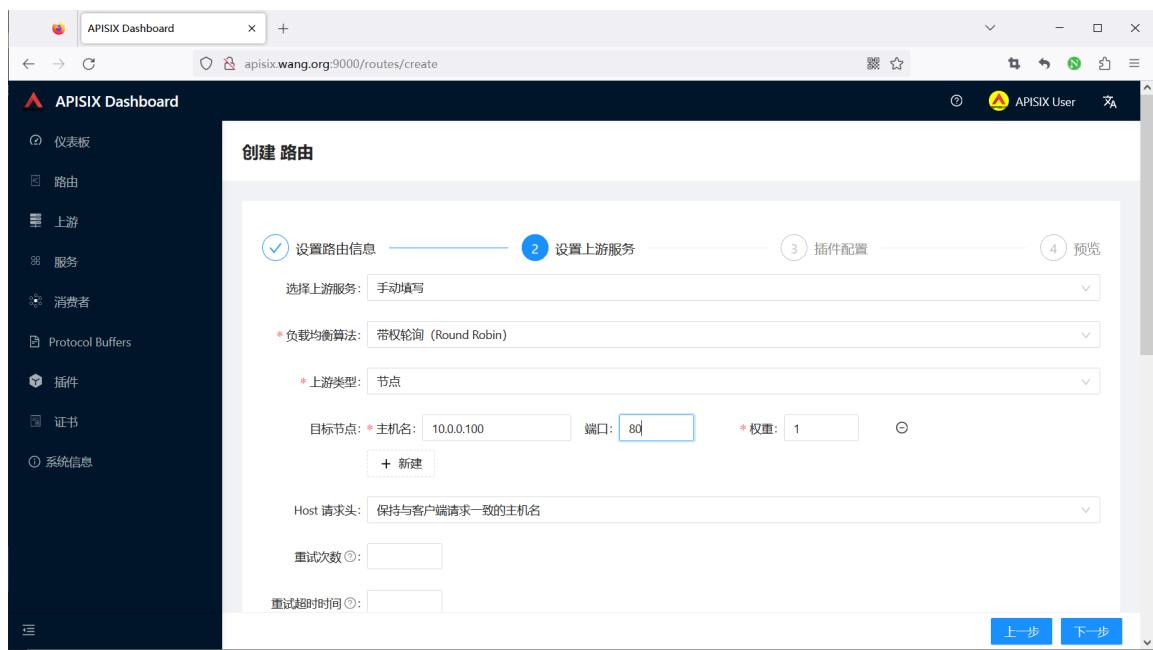This screenshot has height=650, width=1153.
Task: Click the green extension icon in toolbar
Action: coord(1074,63)
